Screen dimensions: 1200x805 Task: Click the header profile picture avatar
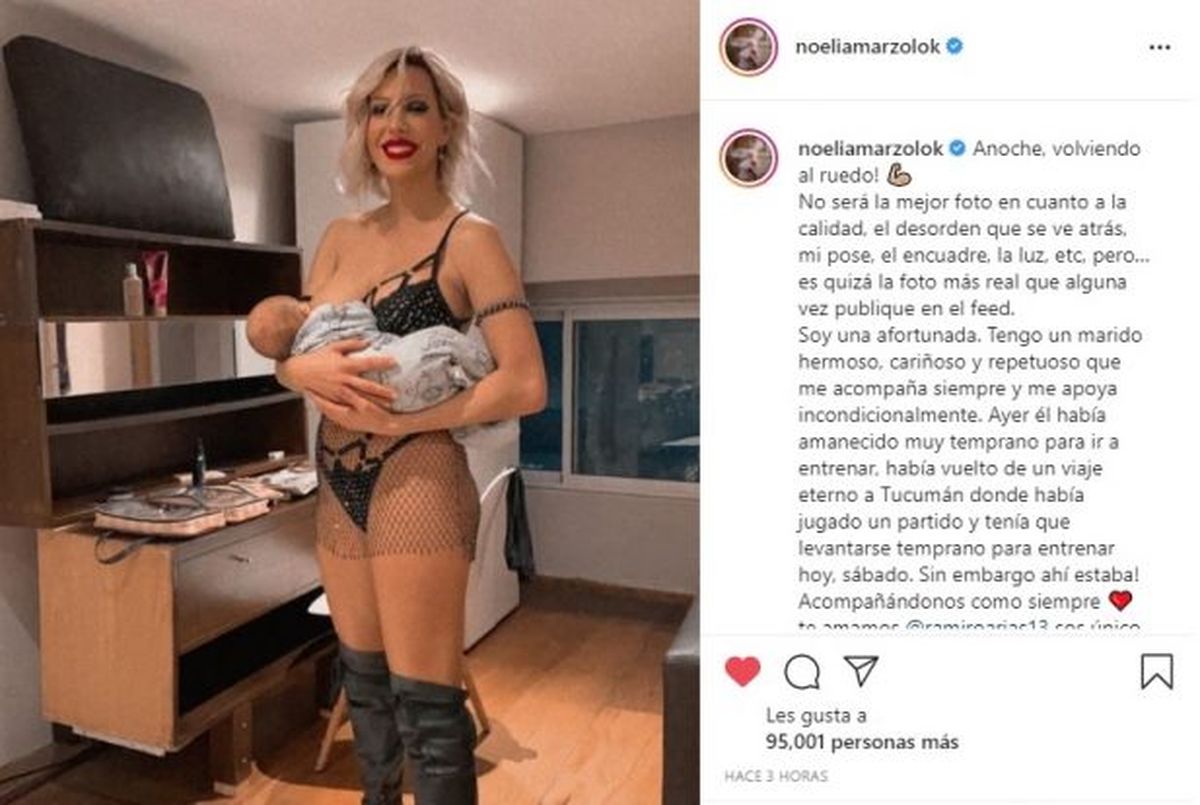click(x=748, y=46)
